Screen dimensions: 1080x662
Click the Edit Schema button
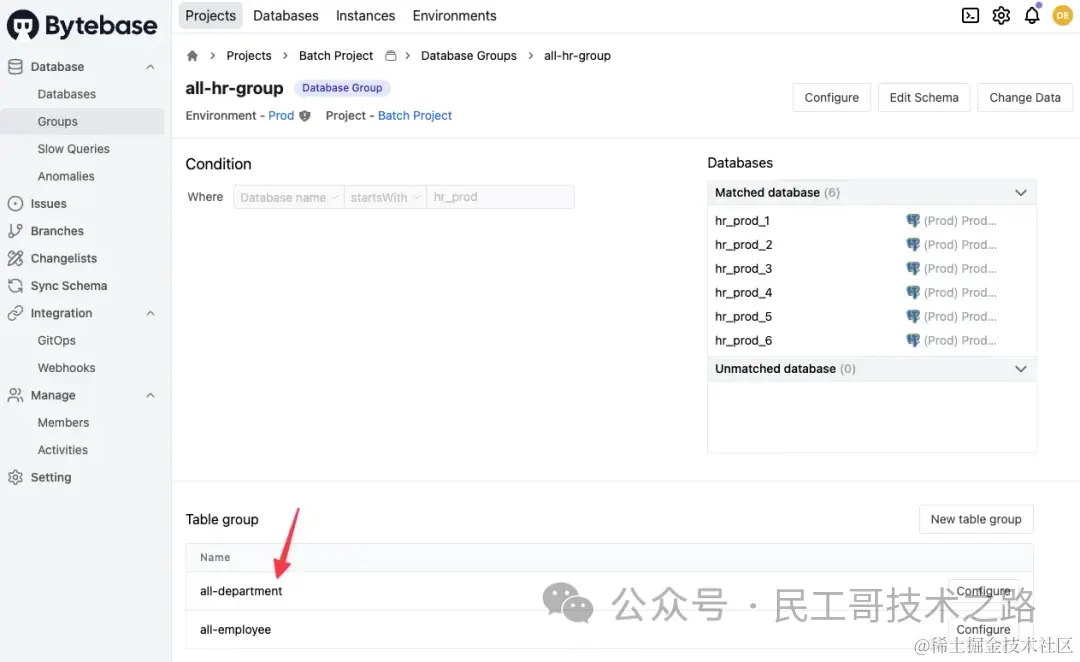pyautogui.click(x=924, y=98)
